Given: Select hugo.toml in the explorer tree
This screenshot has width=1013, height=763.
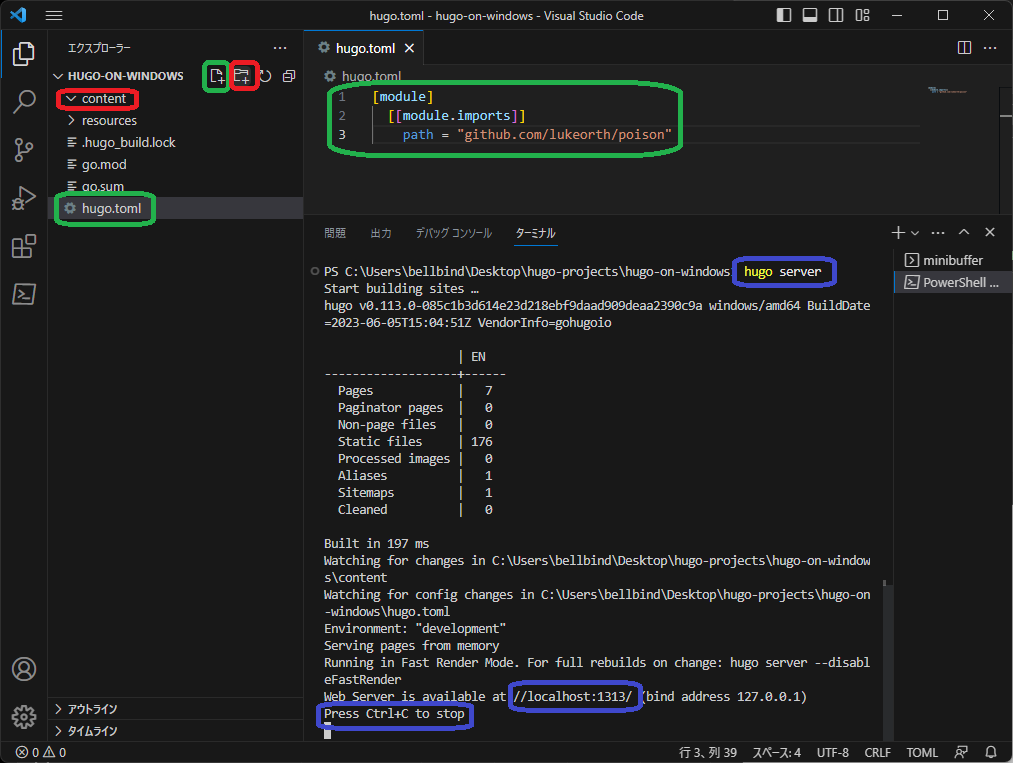Looking at the screenshot, I should (x=111, y=209).
